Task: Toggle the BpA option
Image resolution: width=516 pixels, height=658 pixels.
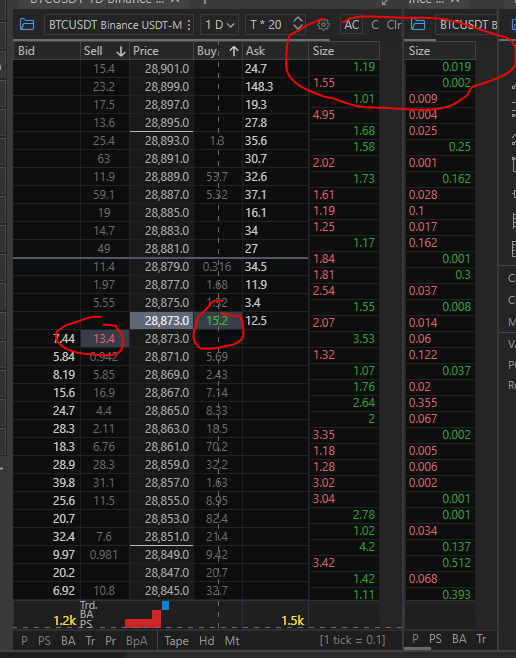Action: [x=137, y=641]
